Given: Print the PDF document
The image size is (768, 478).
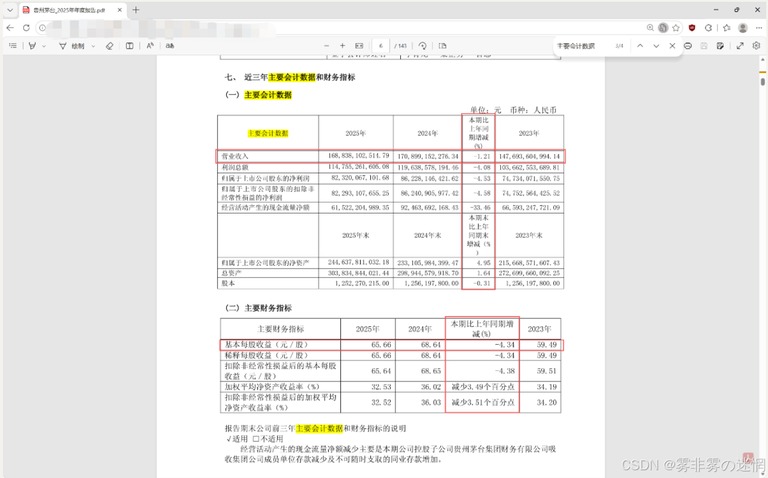Looking at the screenshot, I should 688,46.
